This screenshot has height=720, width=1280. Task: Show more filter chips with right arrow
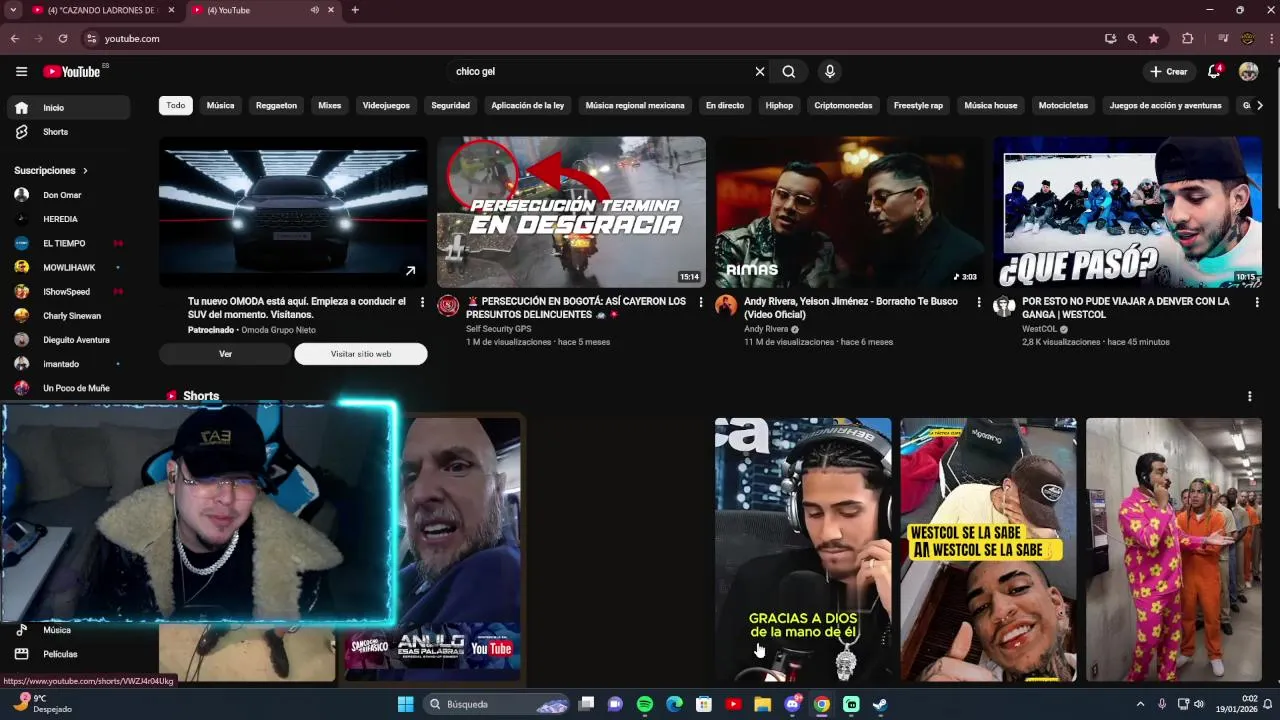(x=1259, y=105)
